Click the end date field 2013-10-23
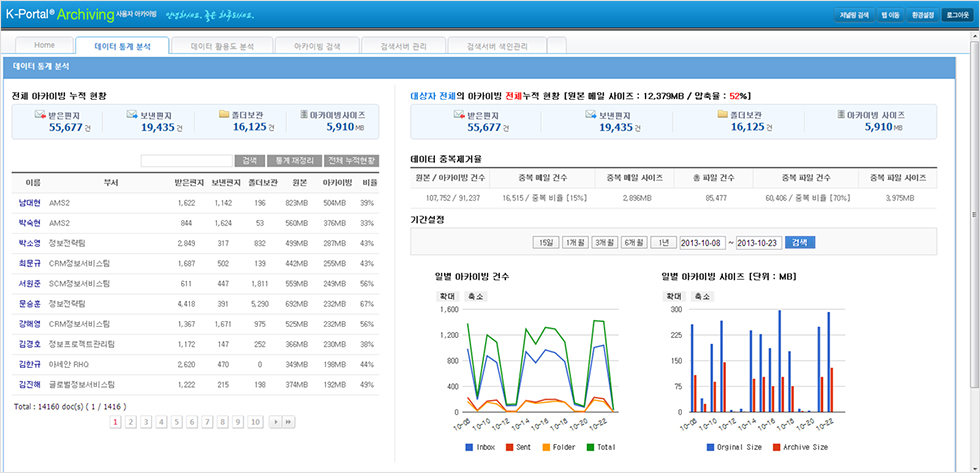The height and width of the screenshot is (473, 980). click(759, 242)
